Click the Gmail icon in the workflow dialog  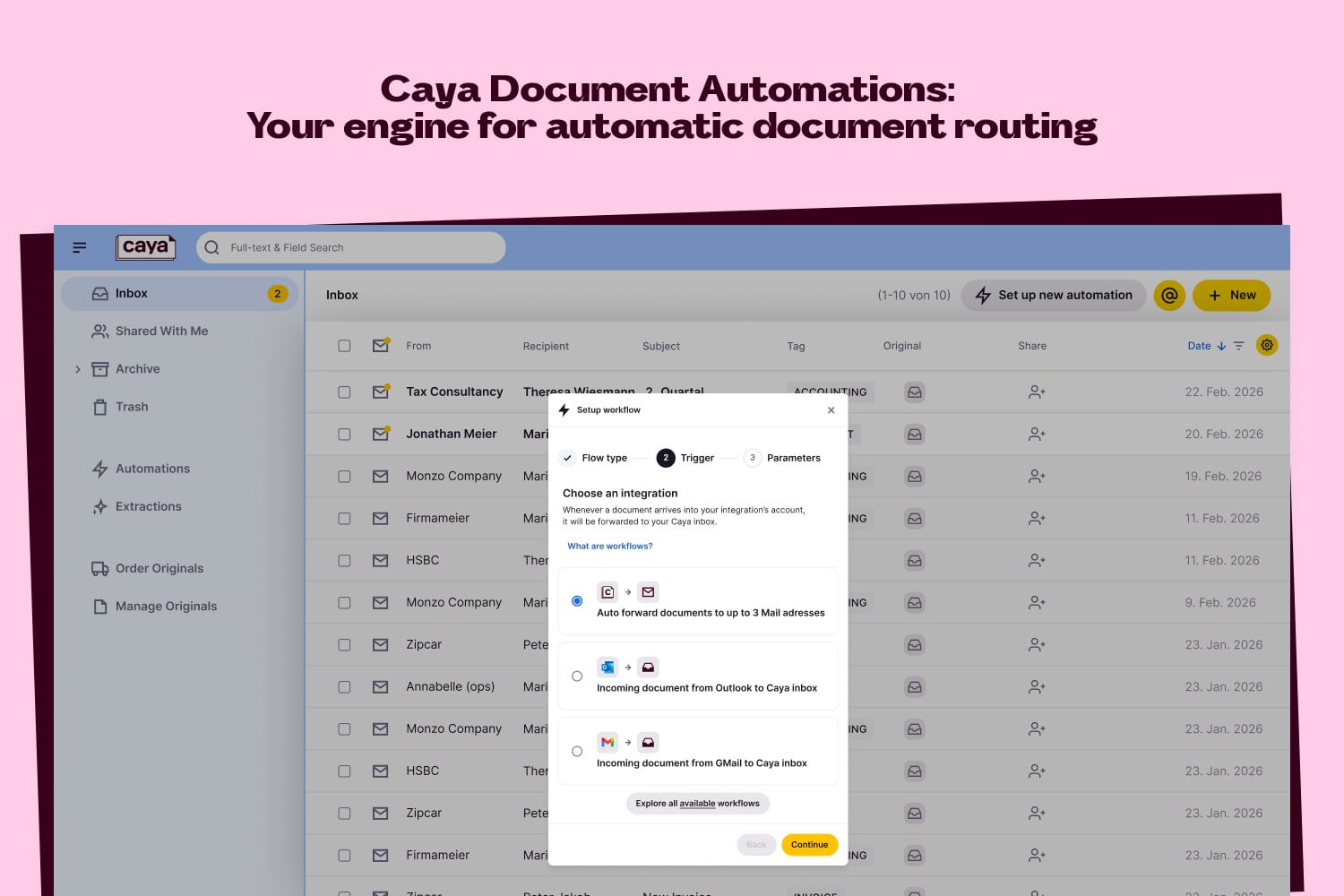[x=607, y=743]
